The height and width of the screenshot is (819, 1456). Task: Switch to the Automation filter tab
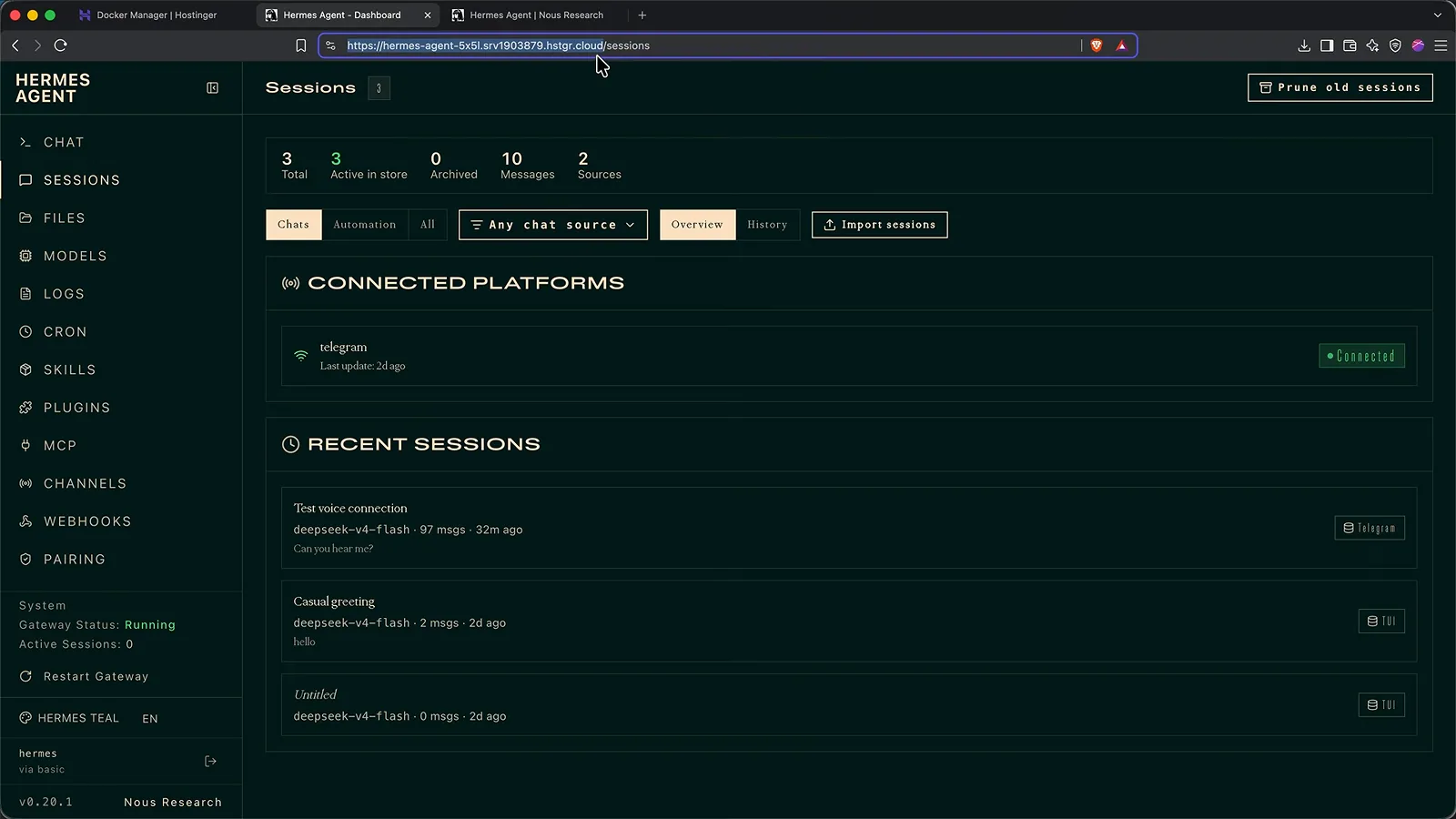tap(365, 225)
